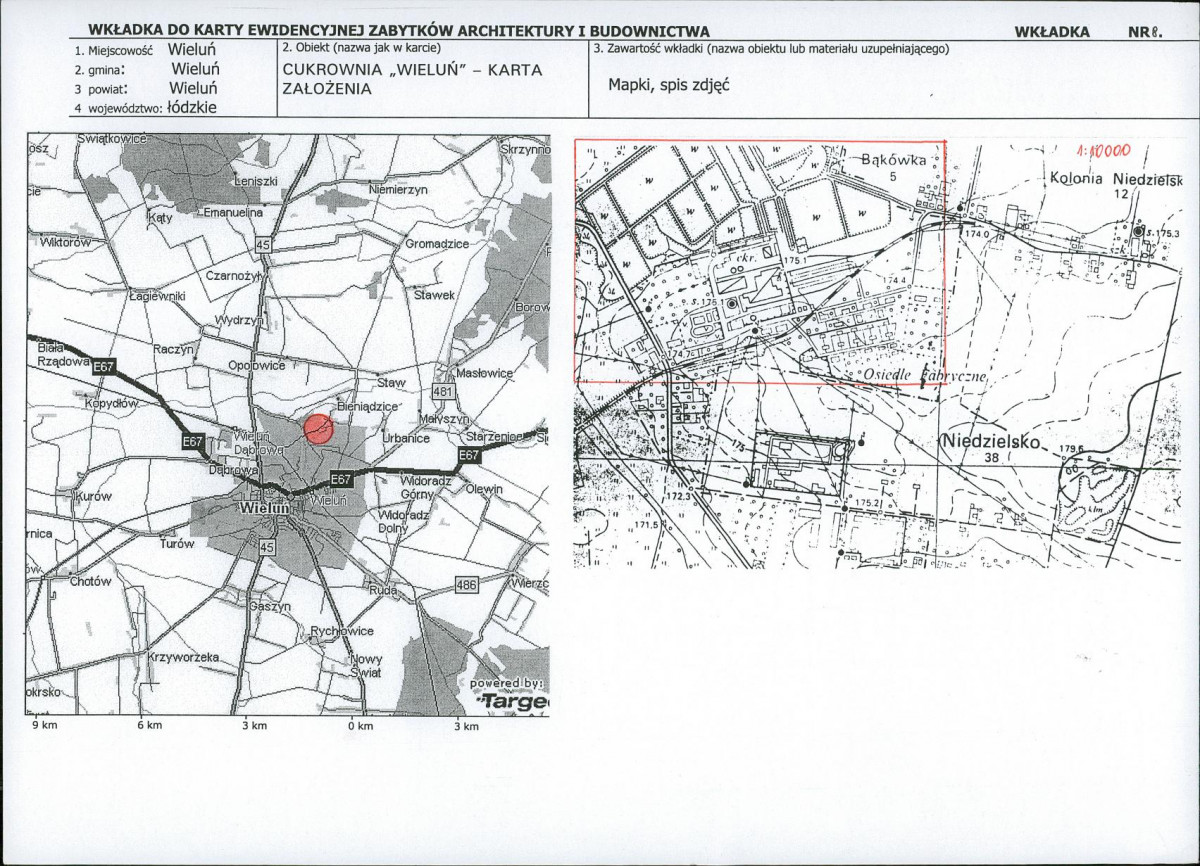Click the 'Leniszki' village label
This screenshot has width=1200, height=866.
pyautogui.click(x=256, y=182)
